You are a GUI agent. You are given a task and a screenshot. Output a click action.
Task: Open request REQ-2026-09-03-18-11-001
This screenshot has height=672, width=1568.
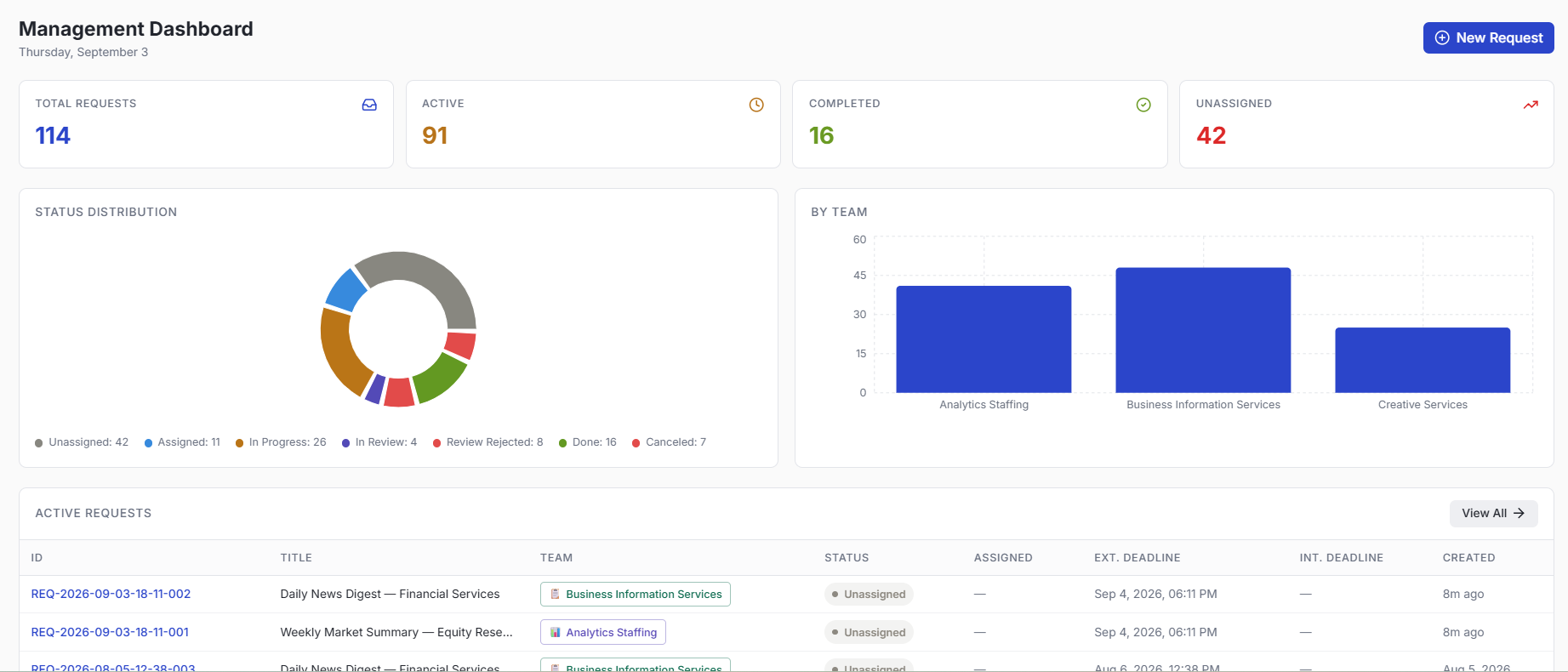(110, 632)
